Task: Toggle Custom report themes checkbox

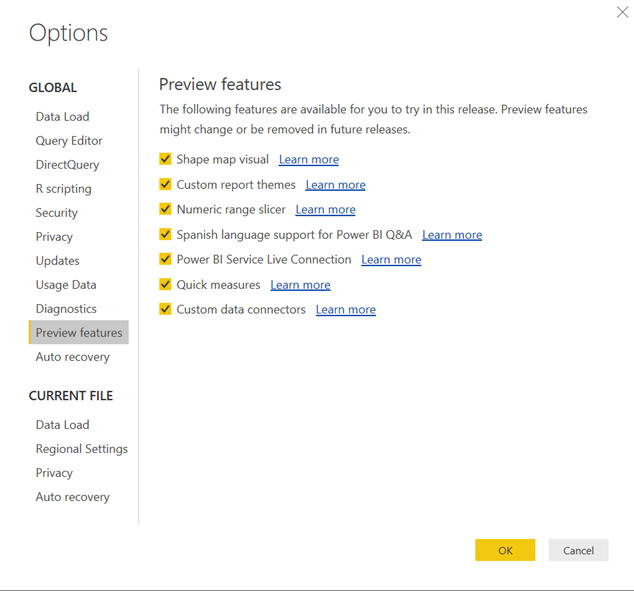Action: tap(165, 184)
